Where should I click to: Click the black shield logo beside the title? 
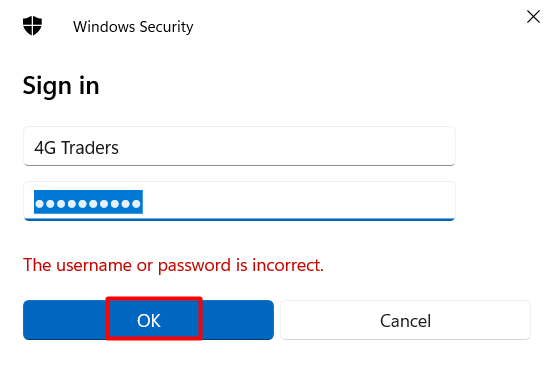pyautogui.click(x=32, y=26)
